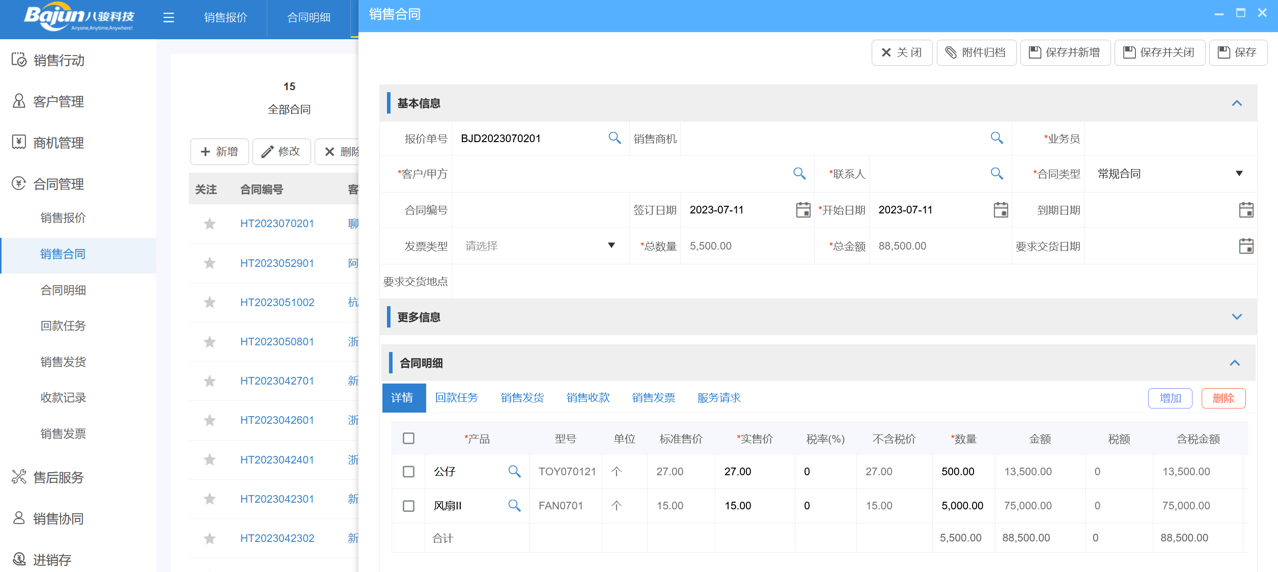This screenshot has width=1278, height=572.
Task: Check the 公仔 product row checkbox
Action: pos(408,471)
